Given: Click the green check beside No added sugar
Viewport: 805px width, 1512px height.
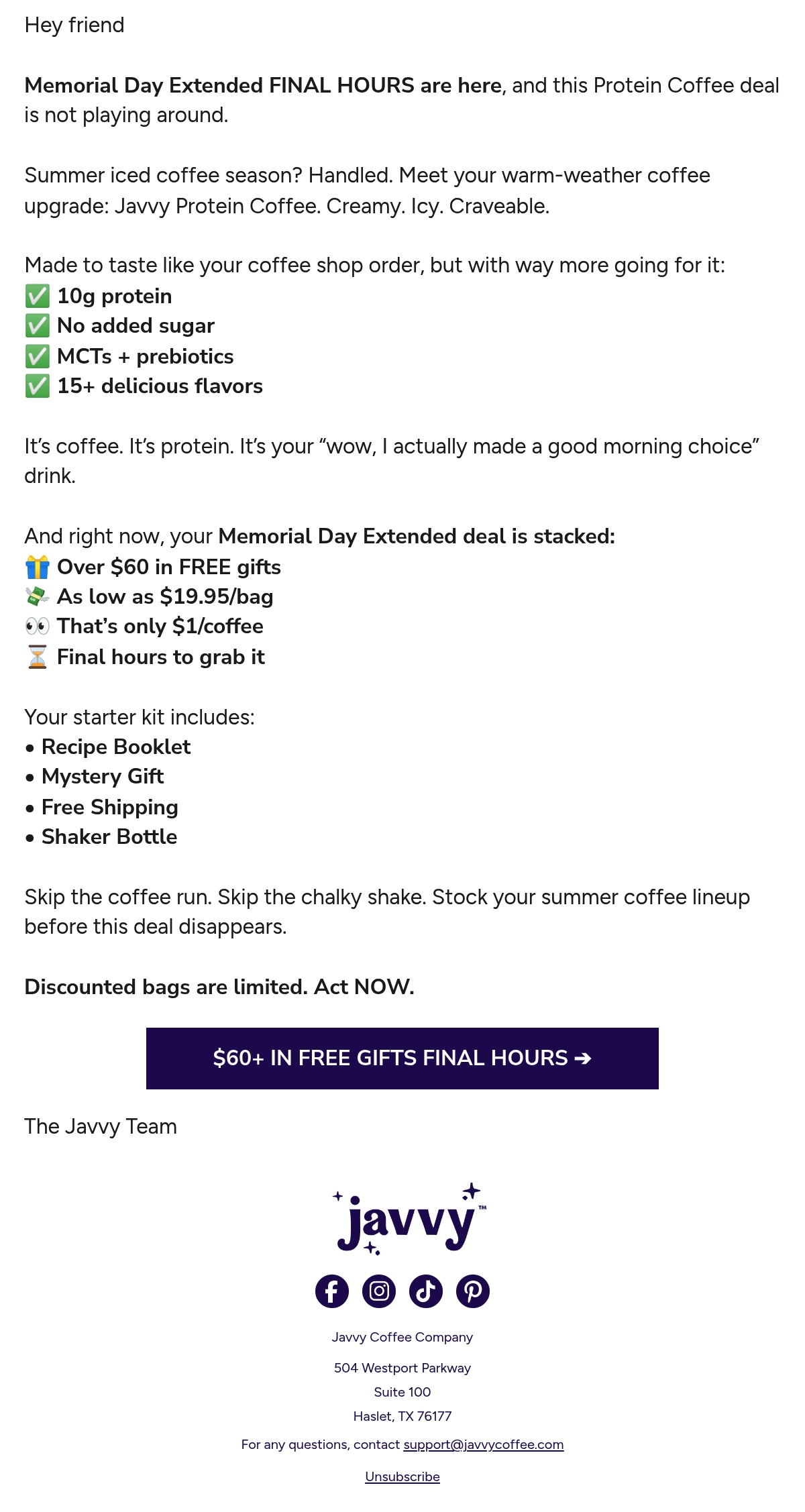Looking at the screenshot, I should click(38, 325).
